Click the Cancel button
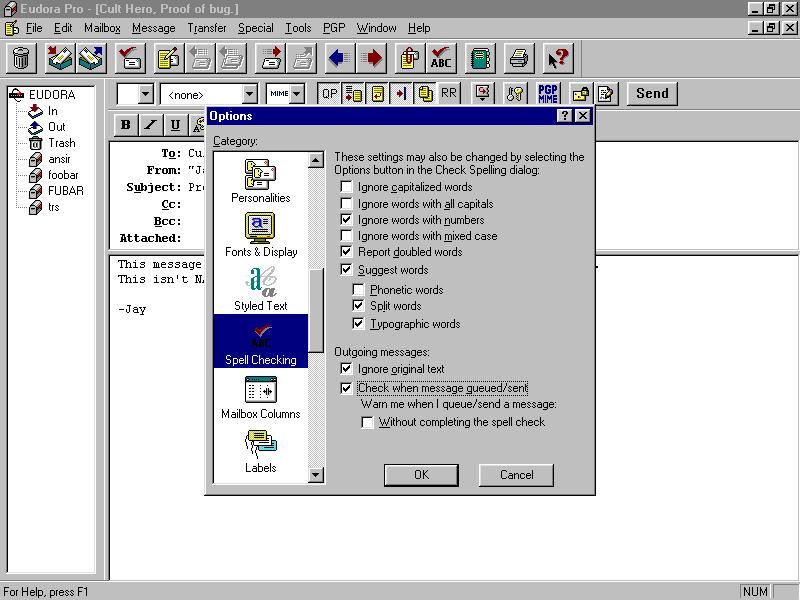 (x=516, y=475)
